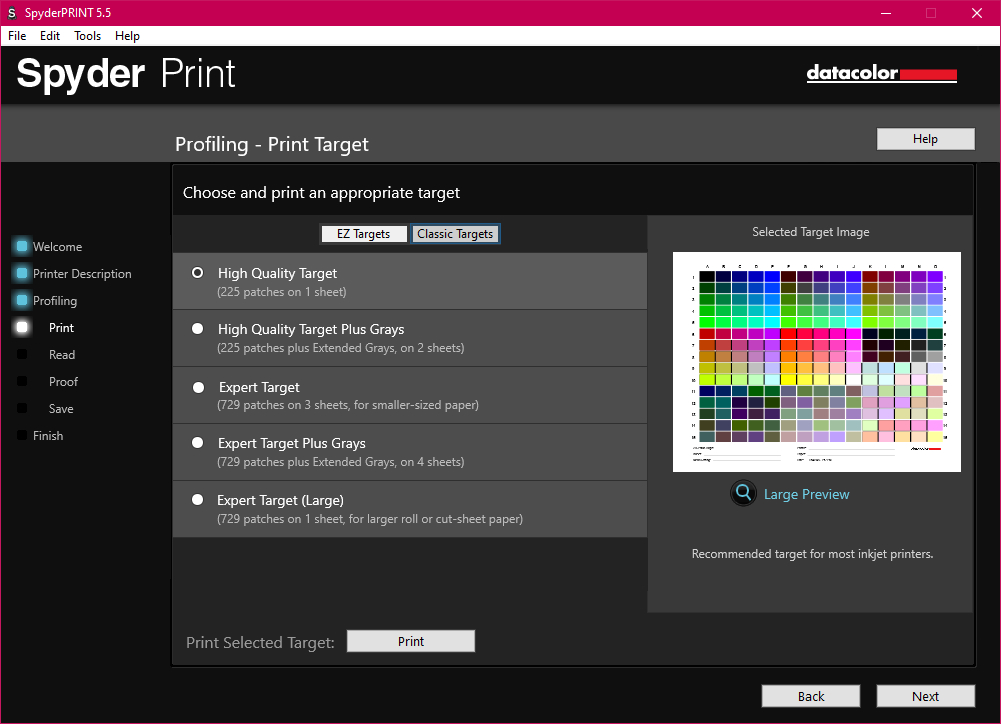Select High Quality Target Plus Grays option

(x=198, y=329)
